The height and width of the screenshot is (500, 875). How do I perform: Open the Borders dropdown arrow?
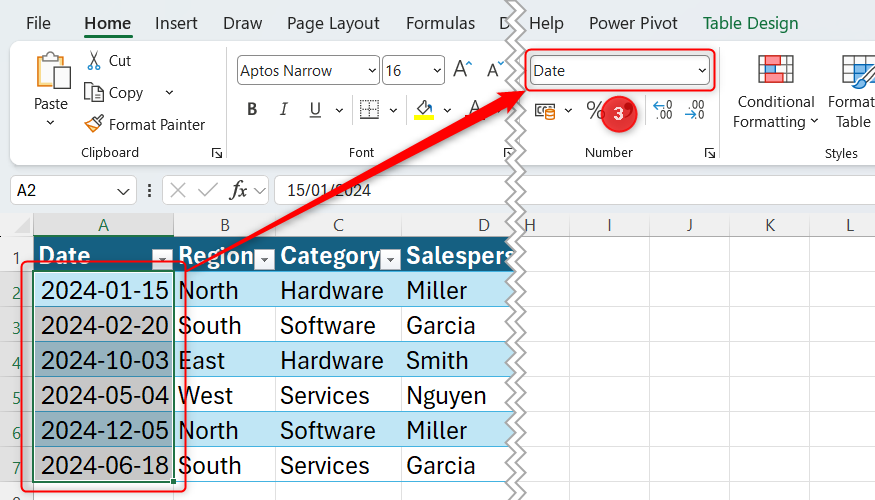393,110
